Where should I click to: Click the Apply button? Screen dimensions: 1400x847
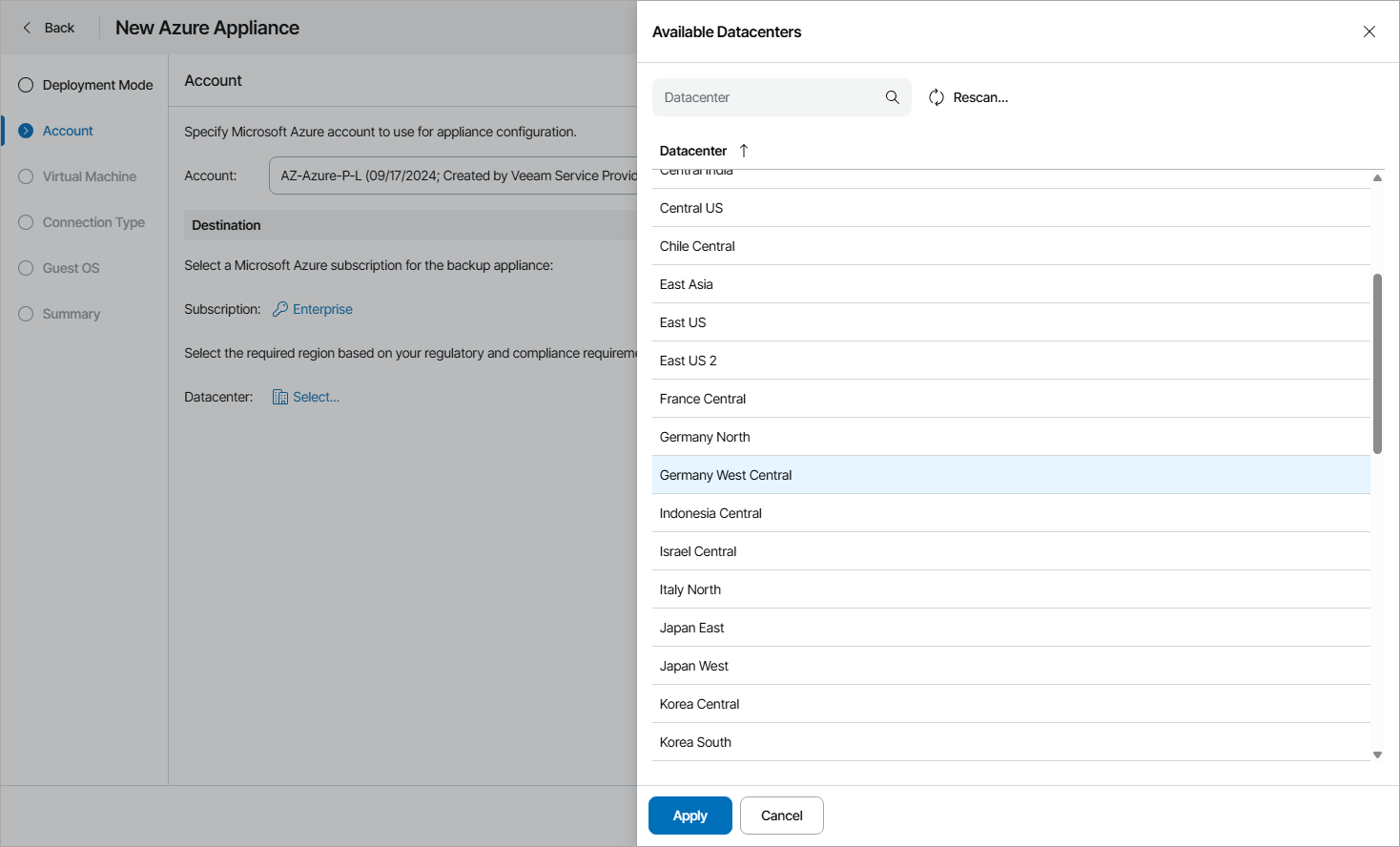[690, 816]
